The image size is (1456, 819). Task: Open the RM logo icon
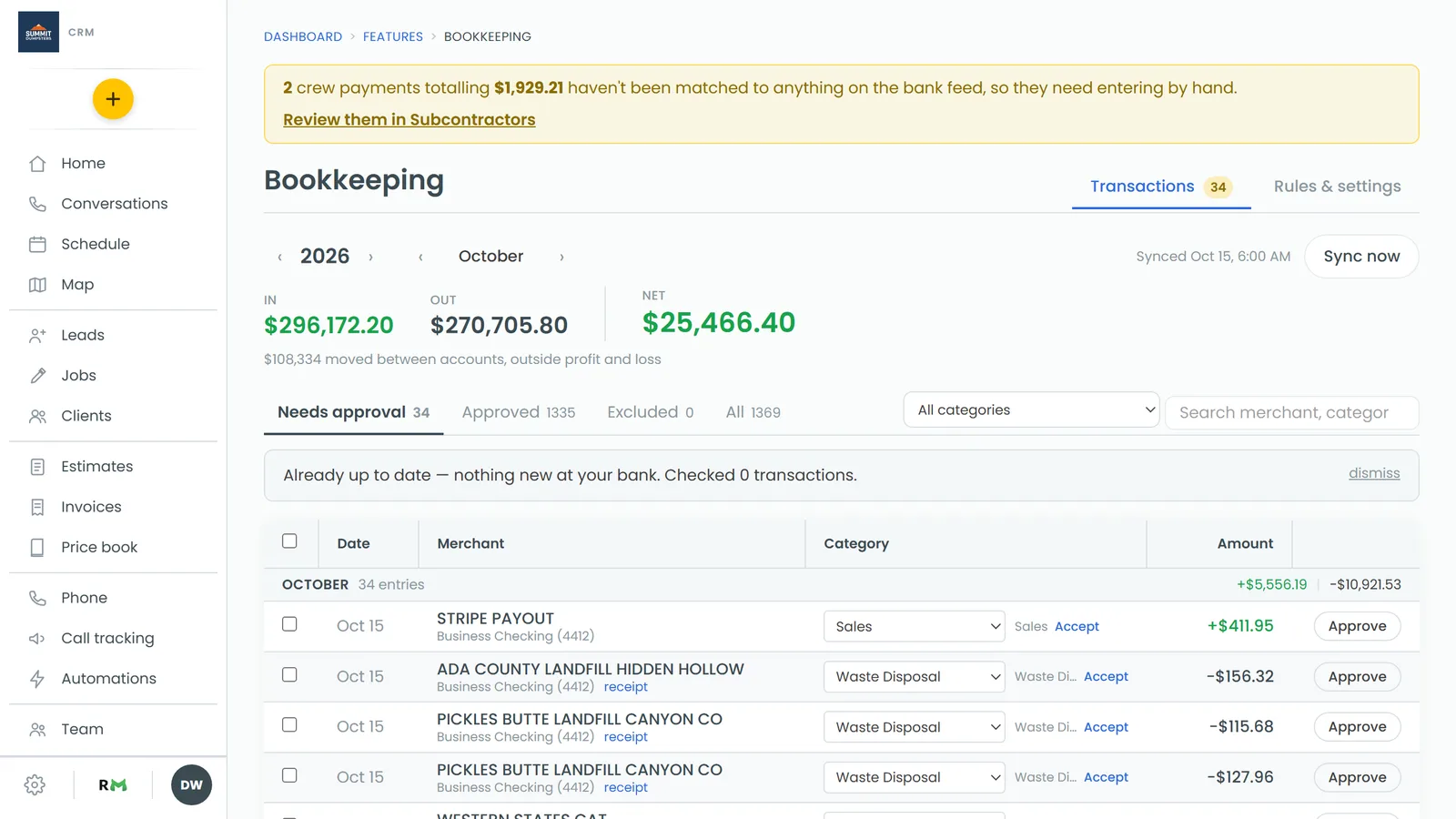point(113,785)
